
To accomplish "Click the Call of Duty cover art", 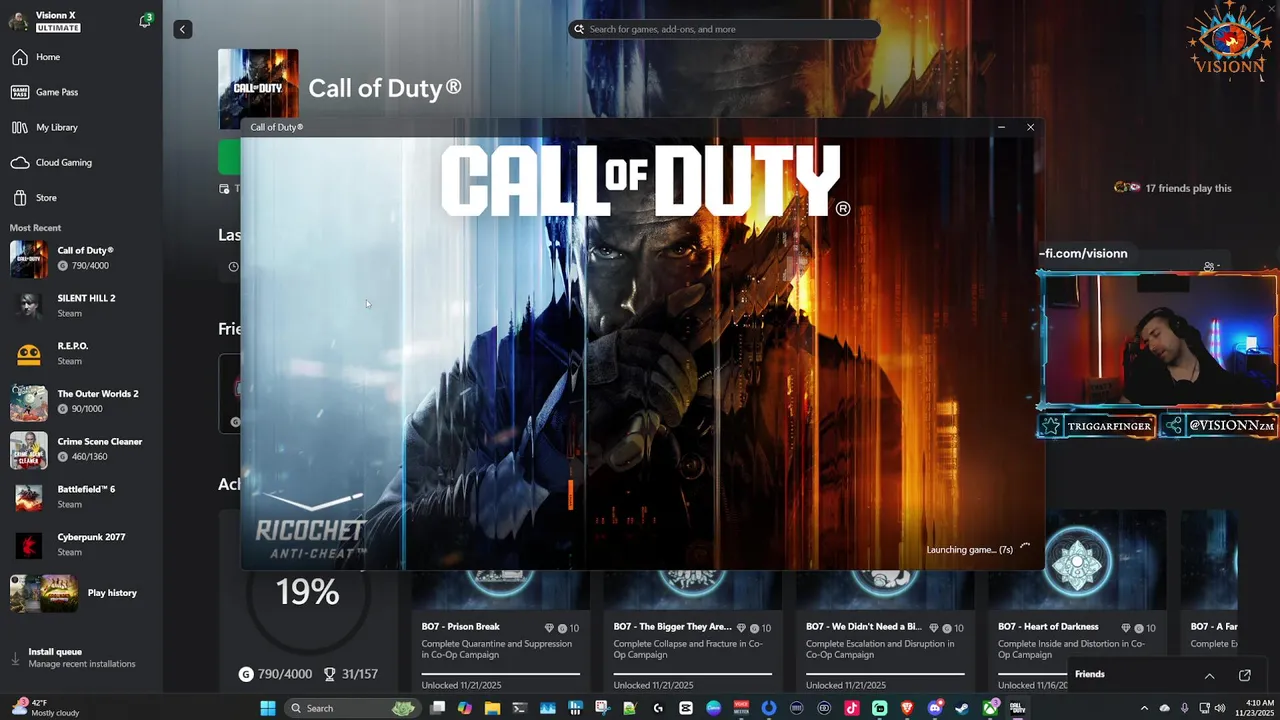I will [x=258, y=88].
